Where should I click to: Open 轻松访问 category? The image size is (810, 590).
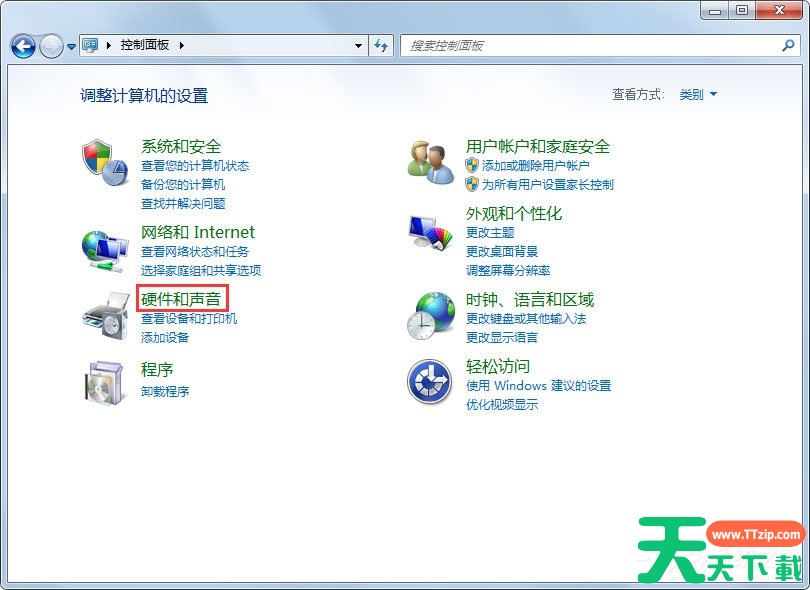coord(498,366)
